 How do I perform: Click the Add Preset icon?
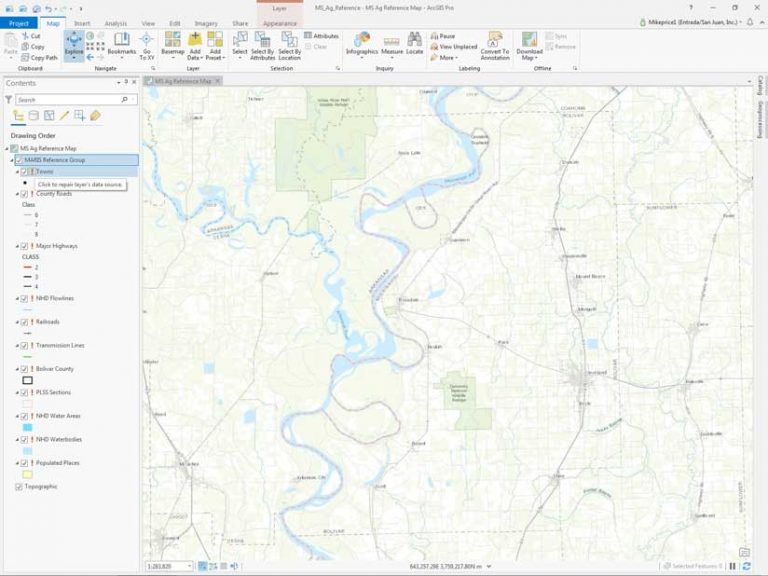[x=215, y=40]
